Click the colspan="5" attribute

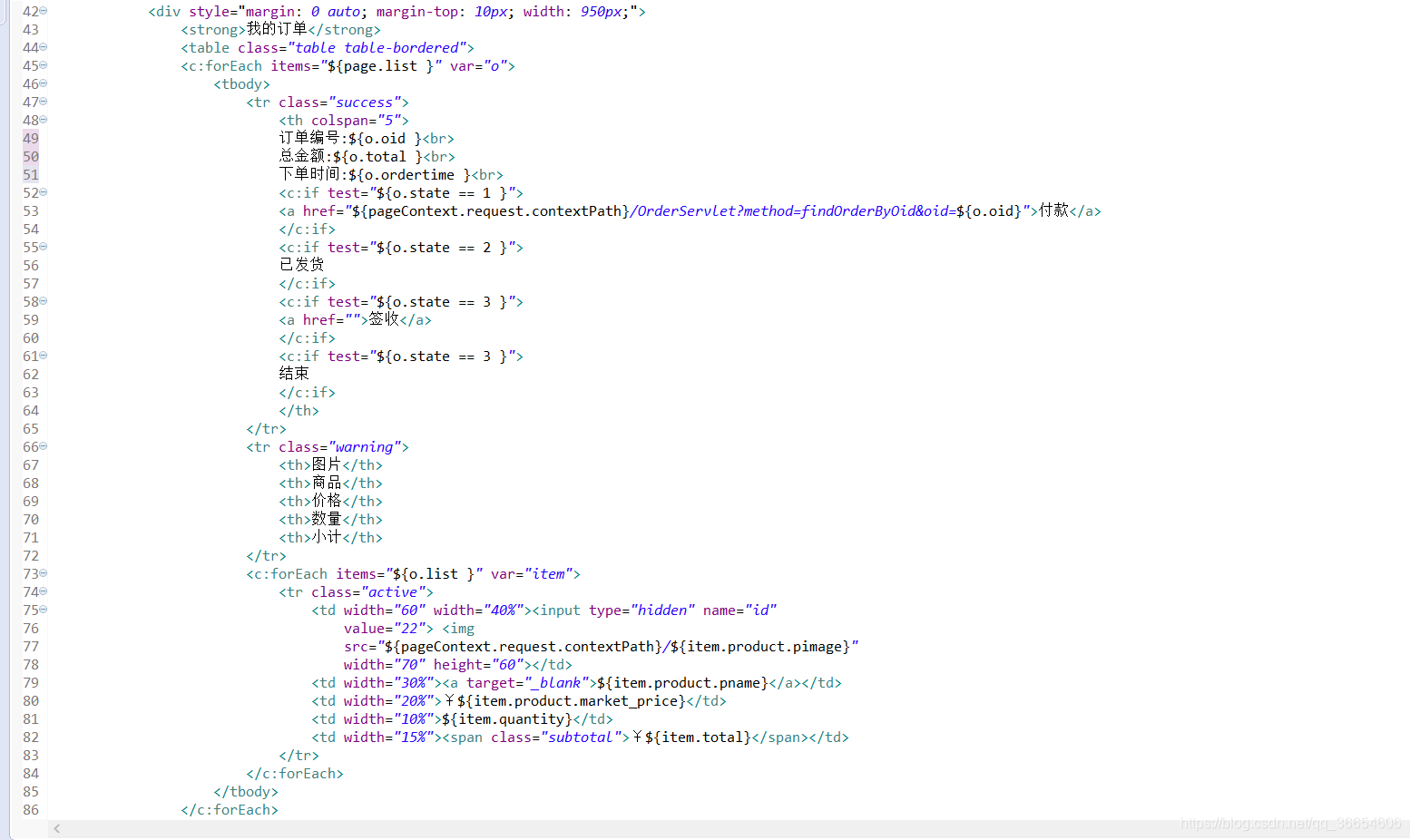click(x=356, y=120)
